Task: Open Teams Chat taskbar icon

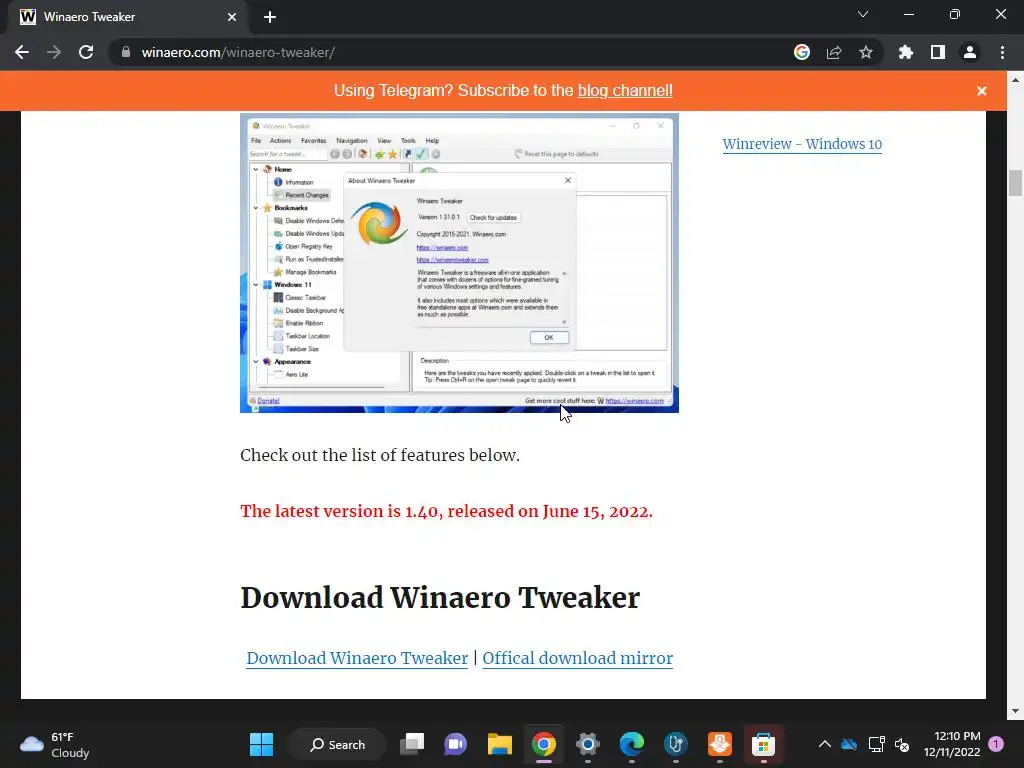Action: click(x=455, y=744)
